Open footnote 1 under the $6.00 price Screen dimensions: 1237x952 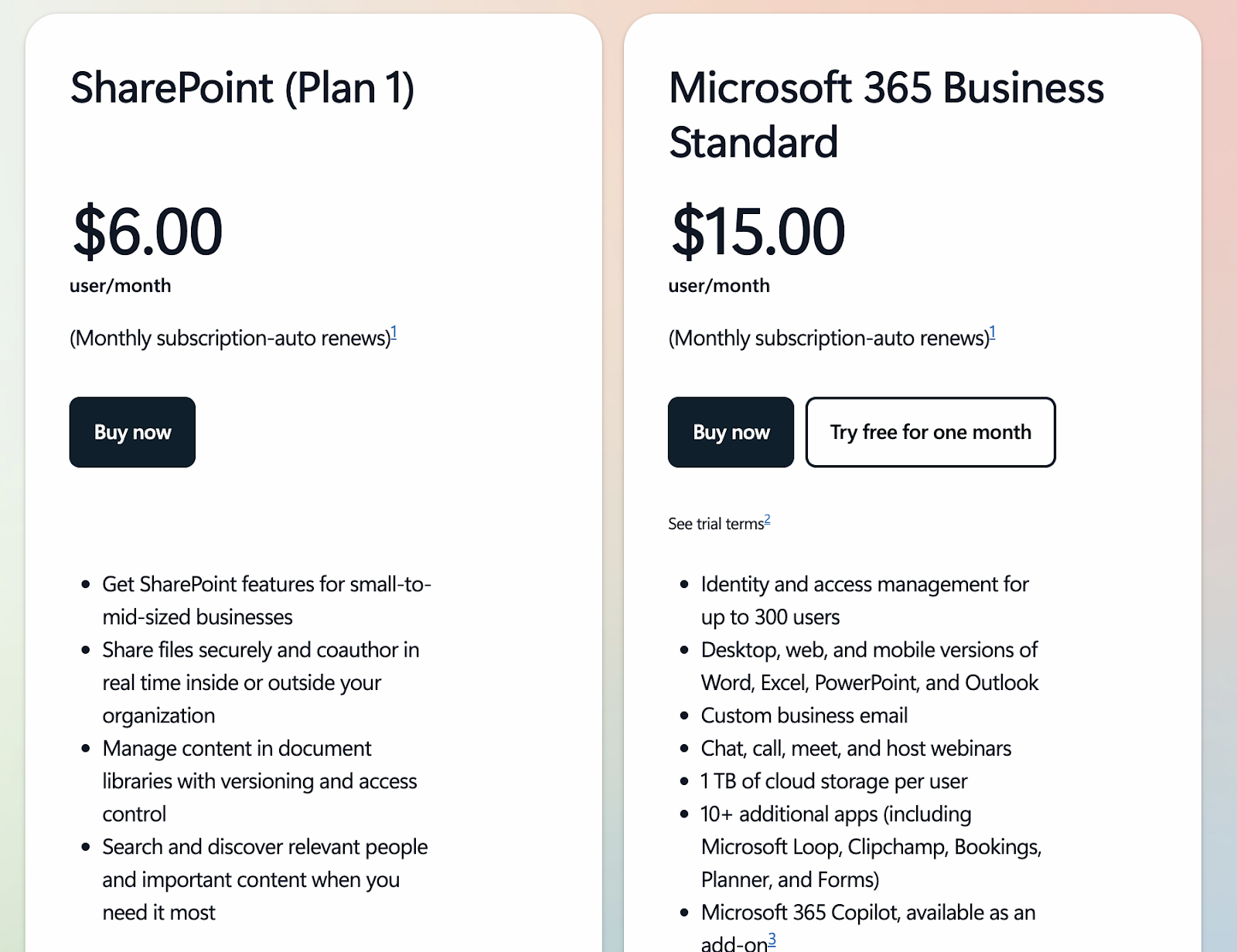pyautogui.click(x=394, y=333)
